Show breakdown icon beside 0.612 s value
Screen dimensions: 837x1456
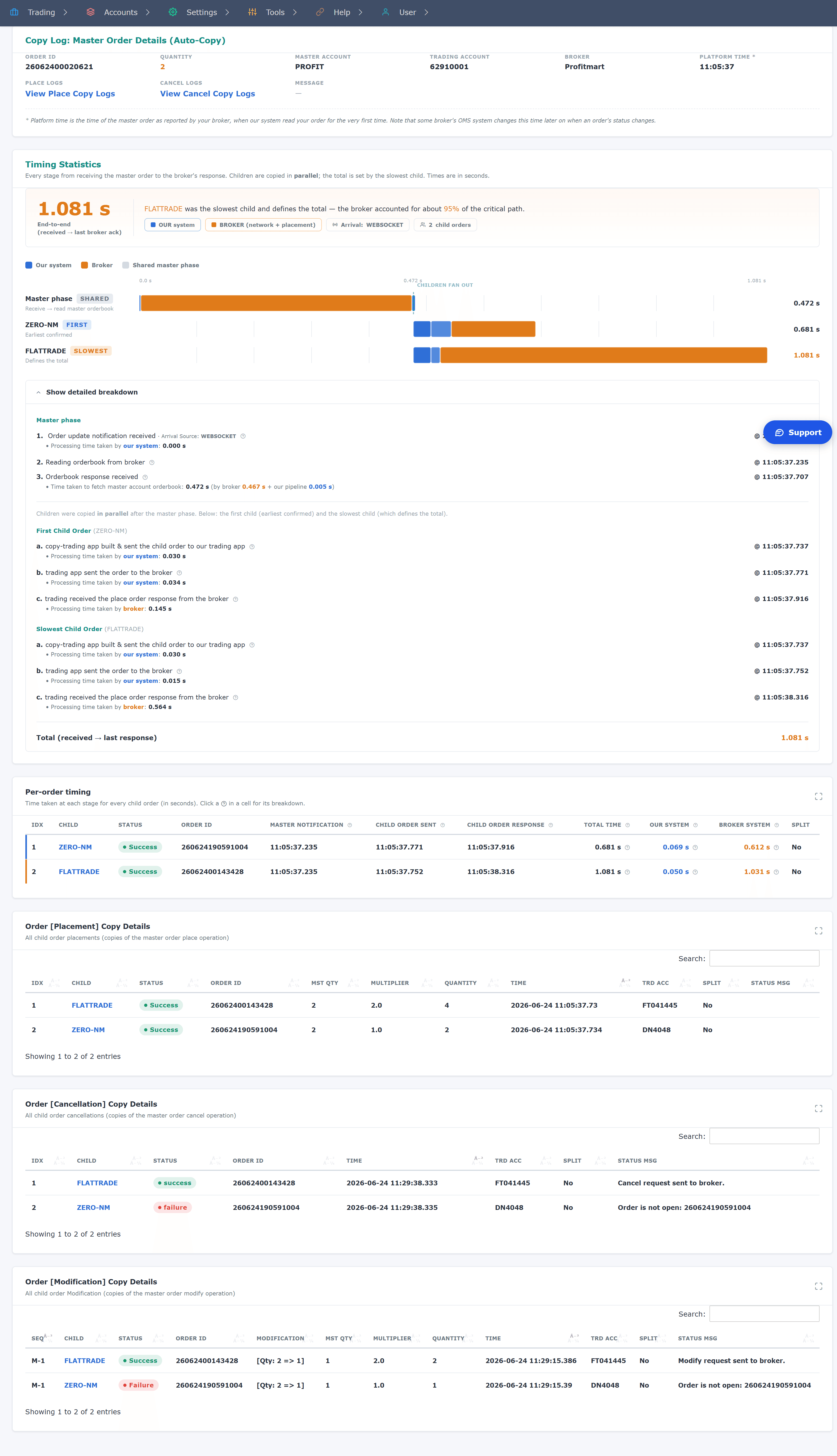coord(776,847)
